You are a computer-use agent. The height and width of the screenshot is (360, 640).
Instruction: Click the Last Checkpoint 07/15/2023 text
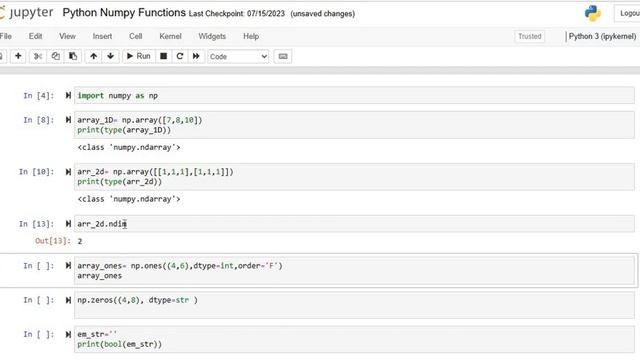pyautogui.click(x=237, y=13)
